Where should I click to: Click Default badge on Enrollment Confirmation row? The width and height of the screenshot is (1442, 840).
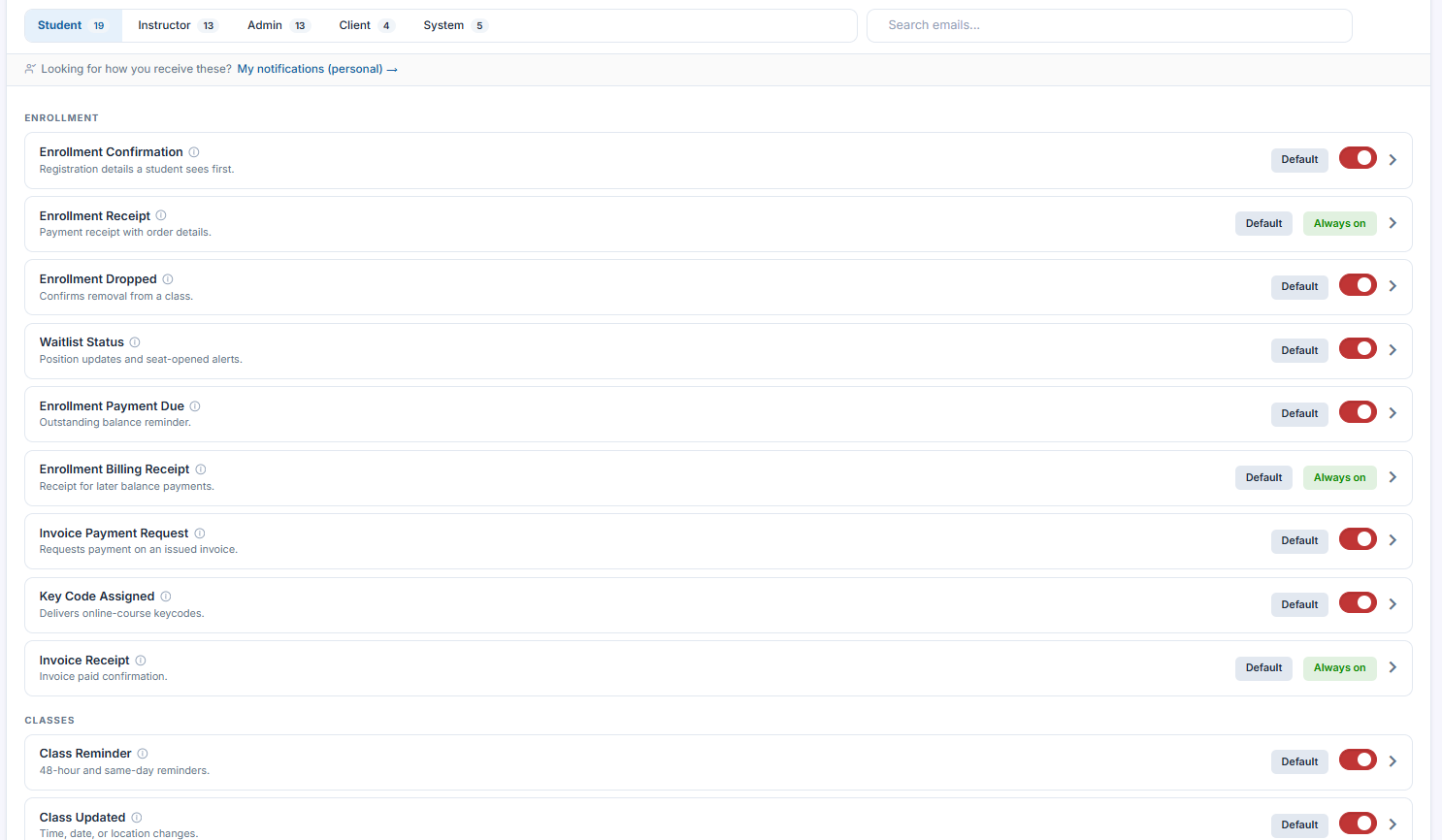[1299, 160]
